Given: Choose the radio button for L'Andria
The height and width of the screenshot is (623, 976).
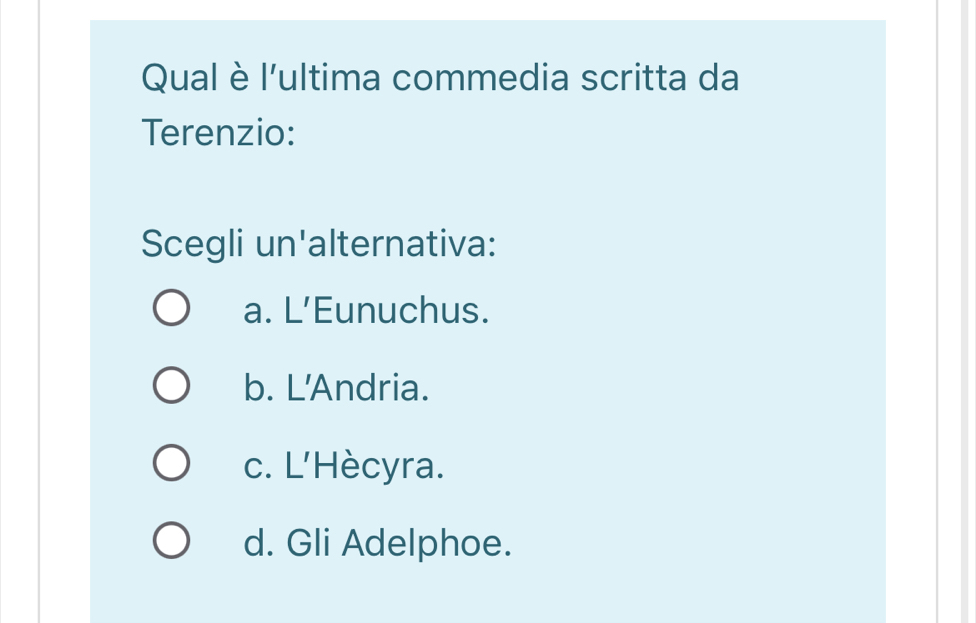Looking at the screenshot, I should click(x=171, y=387).
